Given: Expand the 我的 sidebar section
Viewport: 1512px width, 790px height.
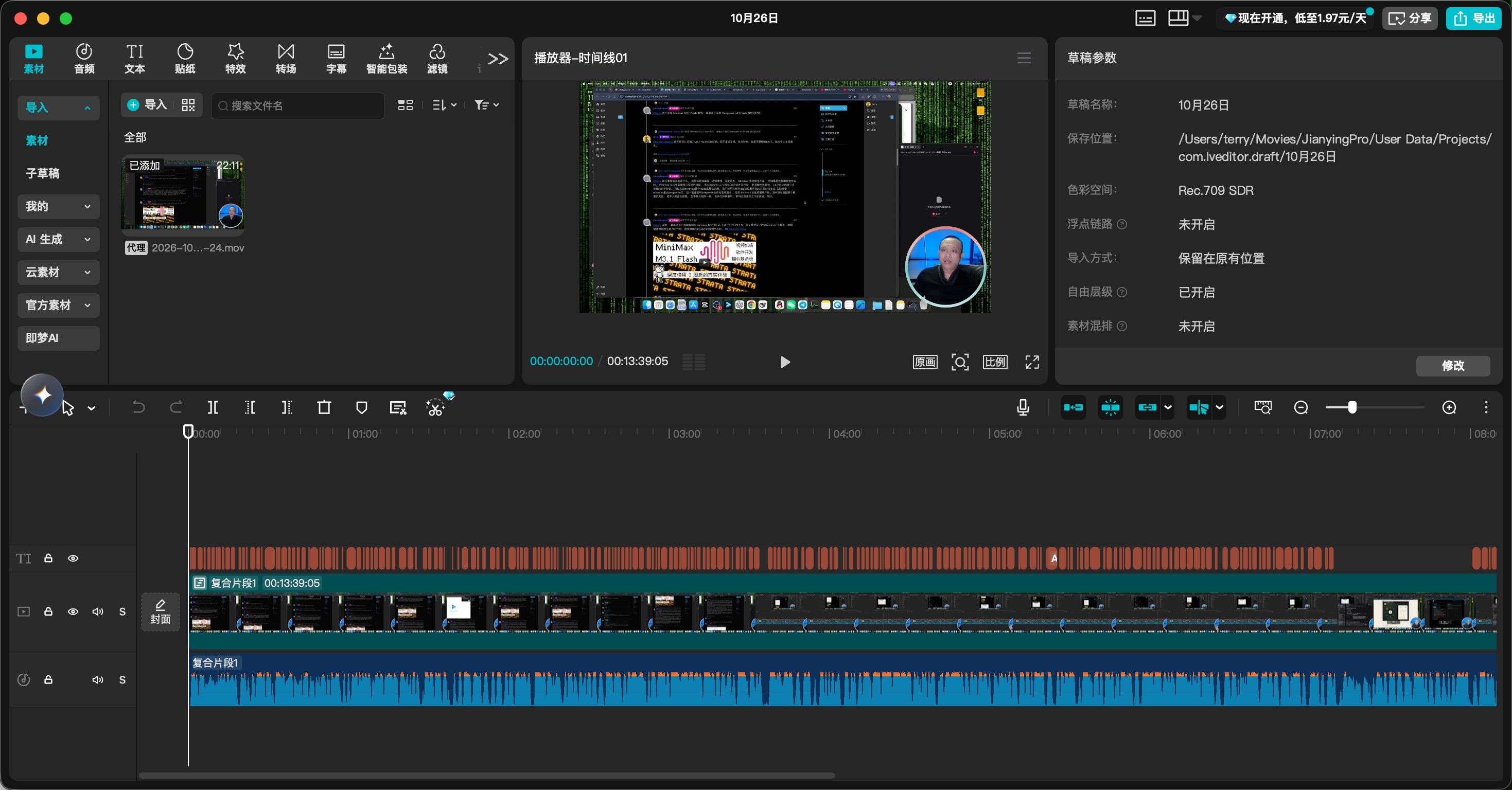Looking at the screenshot, I should [x=59, y=206].
